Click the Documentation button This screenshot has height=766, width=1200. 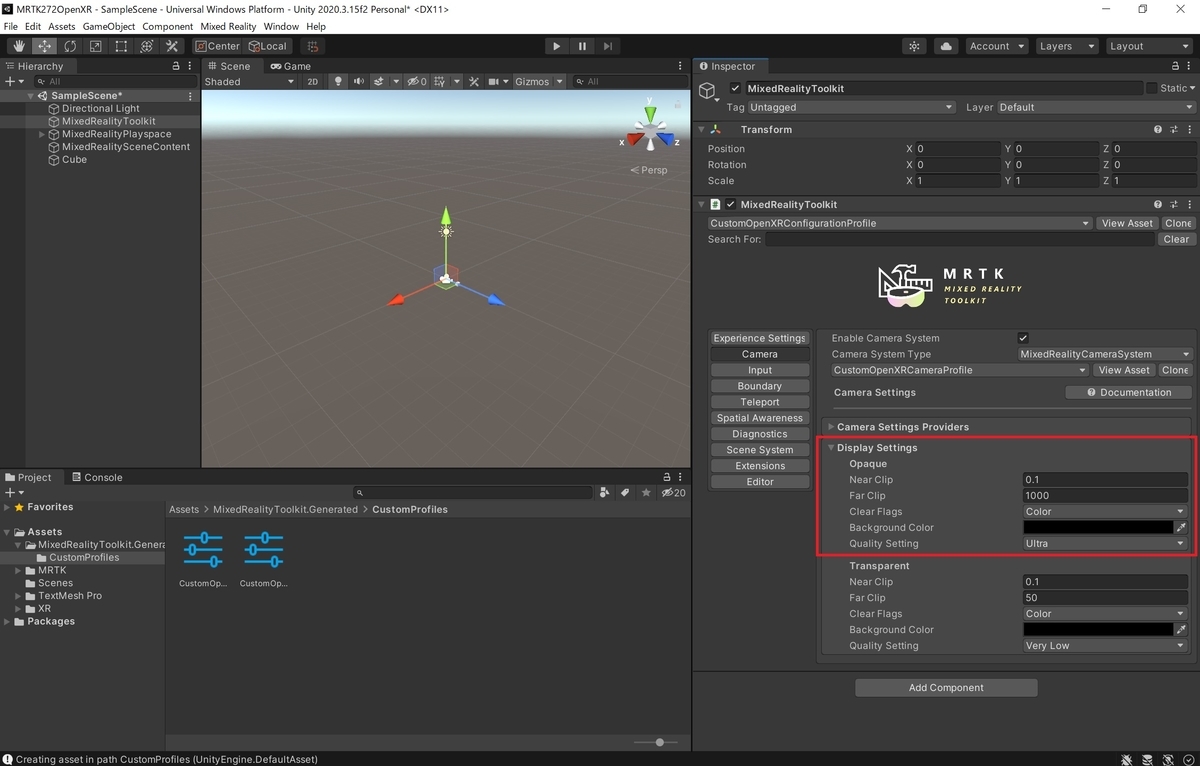pos(1128,393)
